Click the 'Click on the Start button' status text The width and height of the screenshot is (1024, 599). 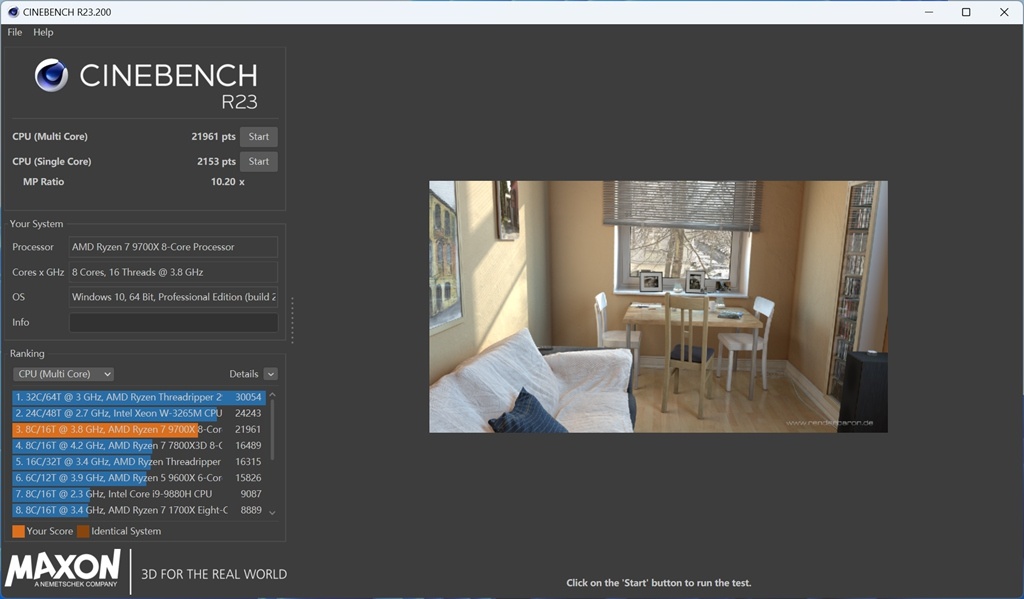pos(658,583)
